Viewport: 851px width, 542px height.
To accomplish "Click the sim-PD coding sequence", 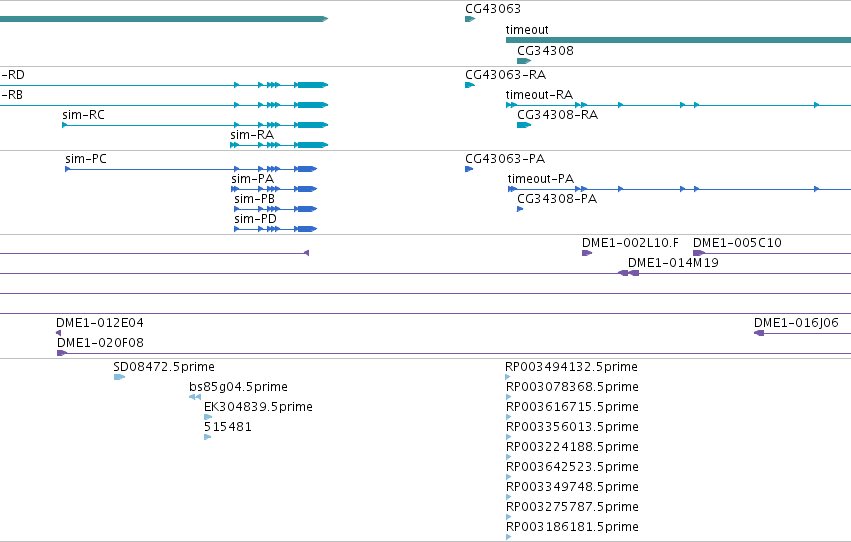I will click(x=276, y=229).
